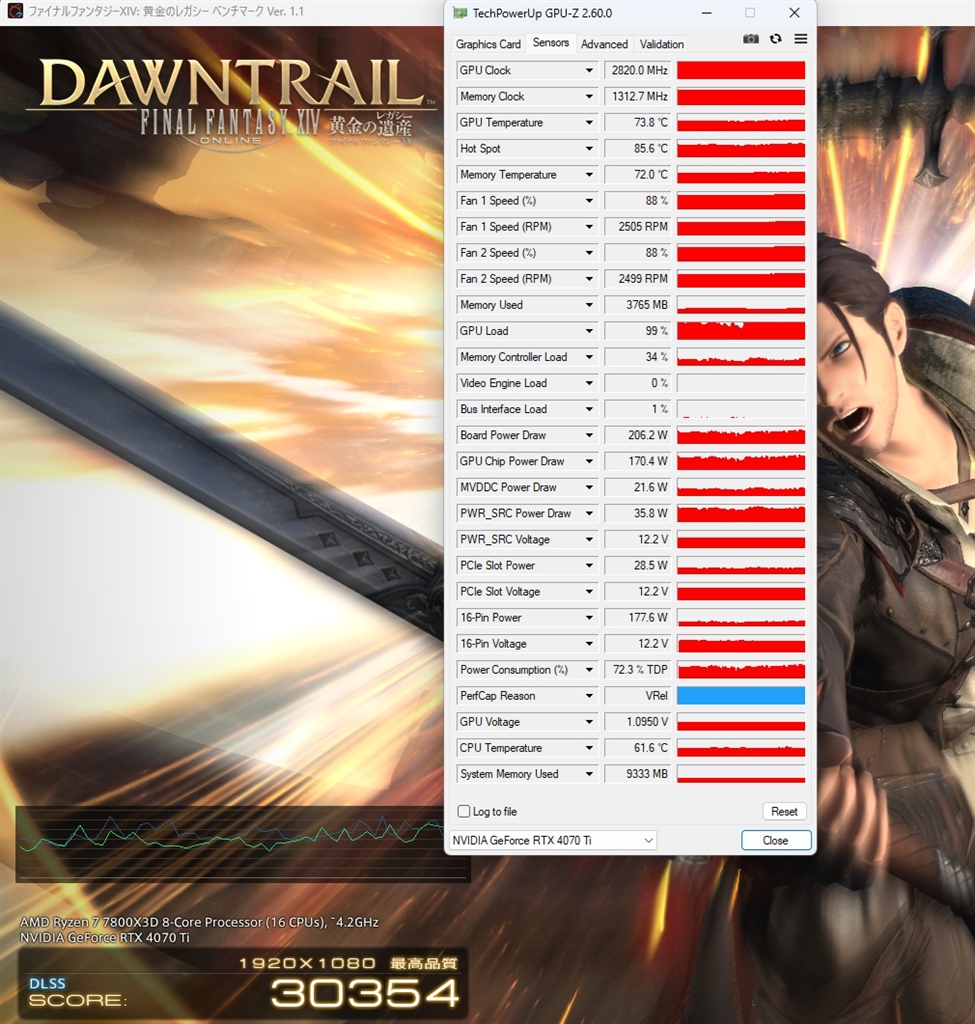Click the FFXIV benchmark window icon

tap(15, 11)
